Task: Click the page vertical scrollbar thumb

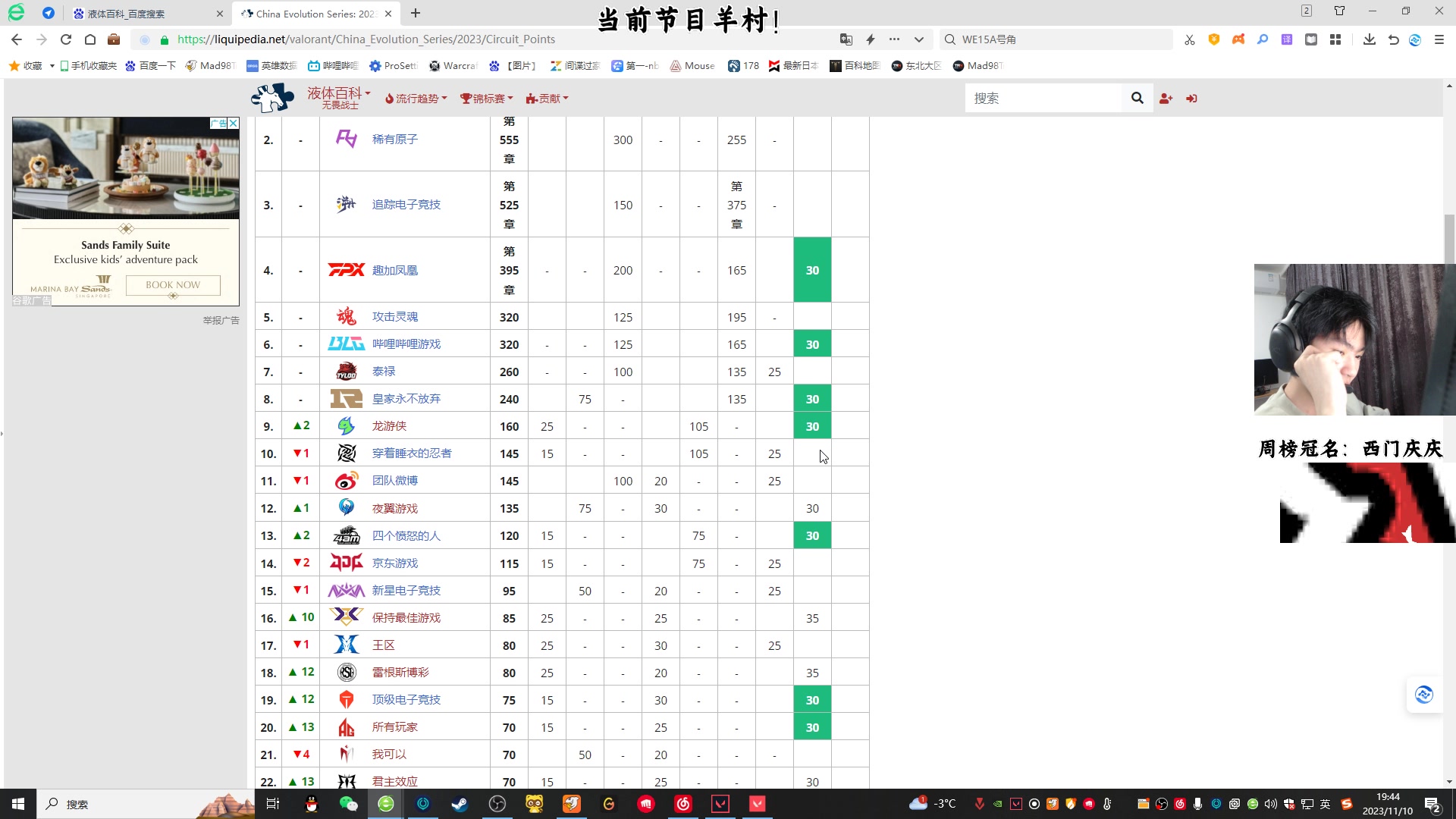Action: 1449,240
